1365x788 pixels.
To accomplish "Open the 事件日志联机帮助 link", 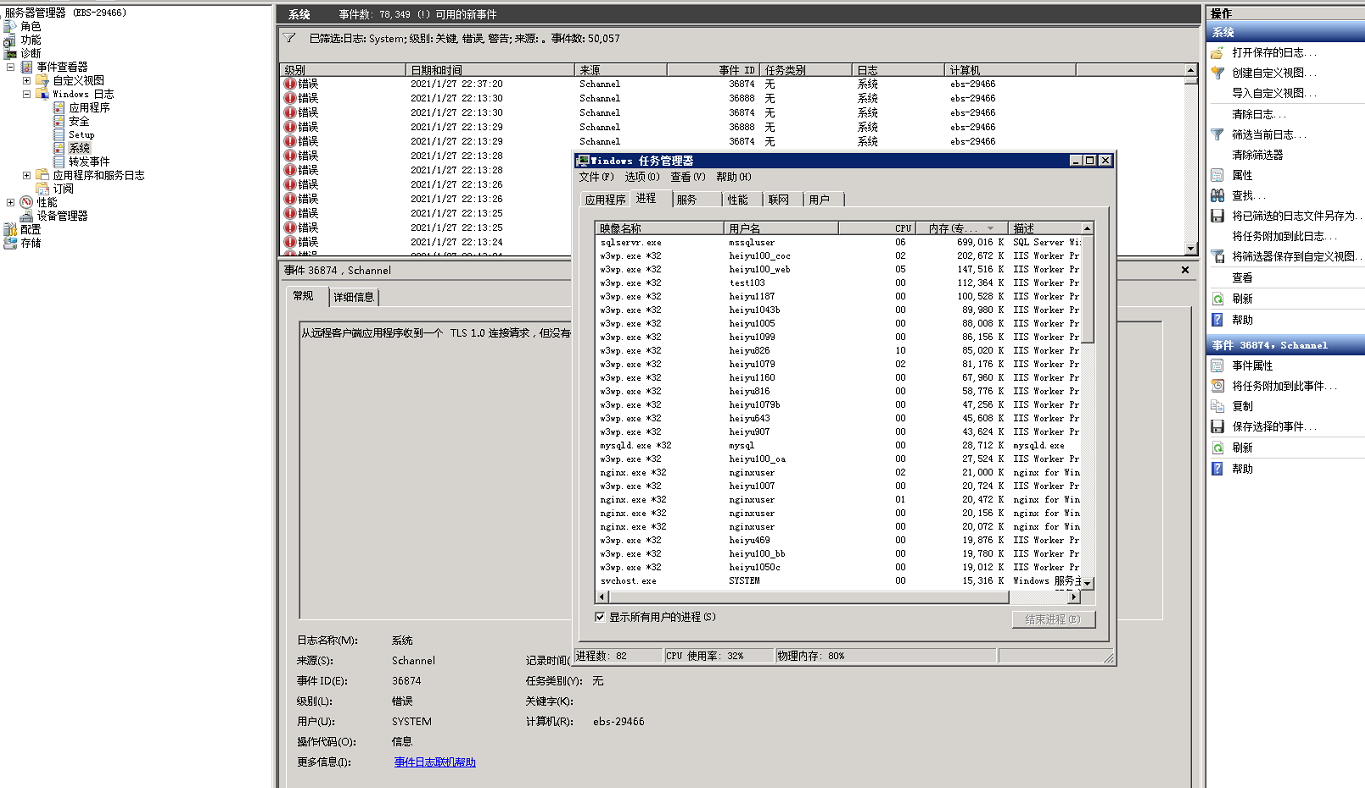I will [x=434, y=762].
